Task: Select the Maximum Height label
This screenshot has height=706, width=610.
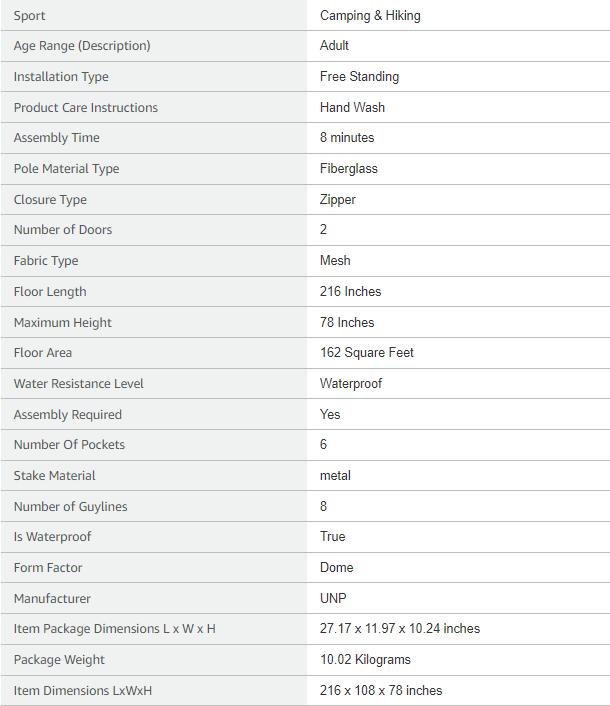Action: pos(62,322)
